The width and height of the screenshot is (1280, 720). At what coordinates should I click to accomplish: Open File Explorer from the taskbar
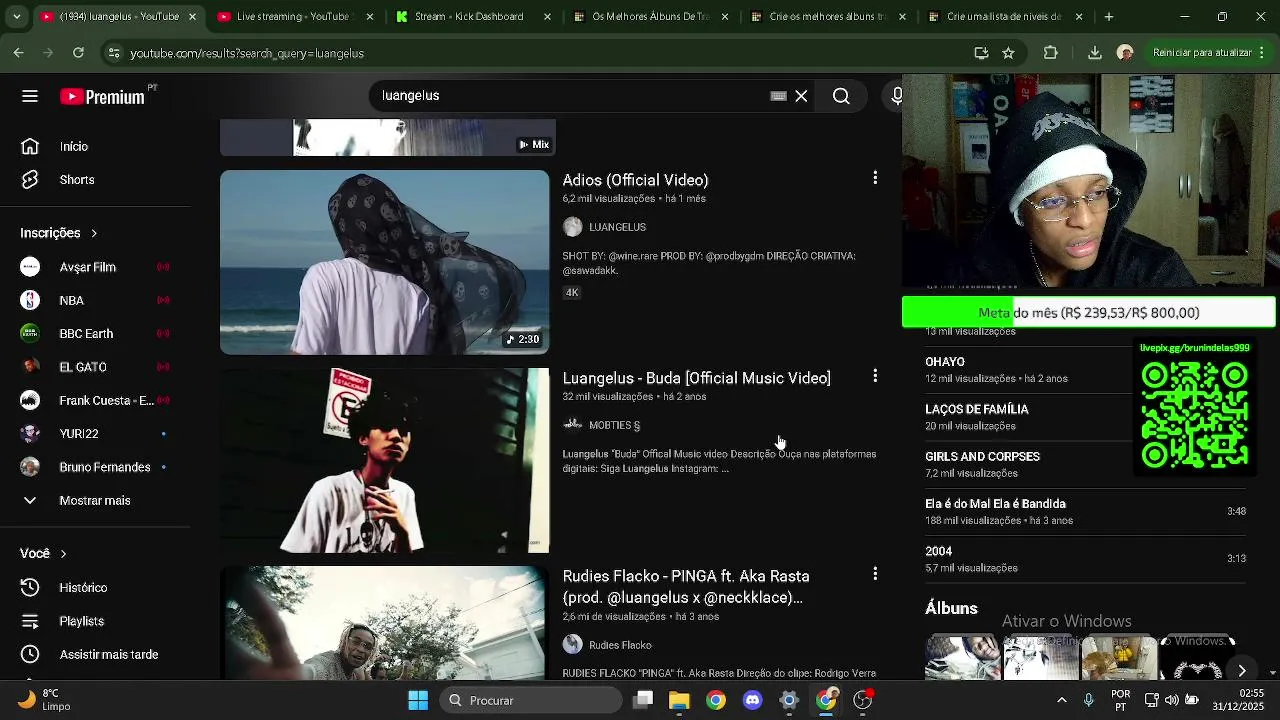(679, 700)
